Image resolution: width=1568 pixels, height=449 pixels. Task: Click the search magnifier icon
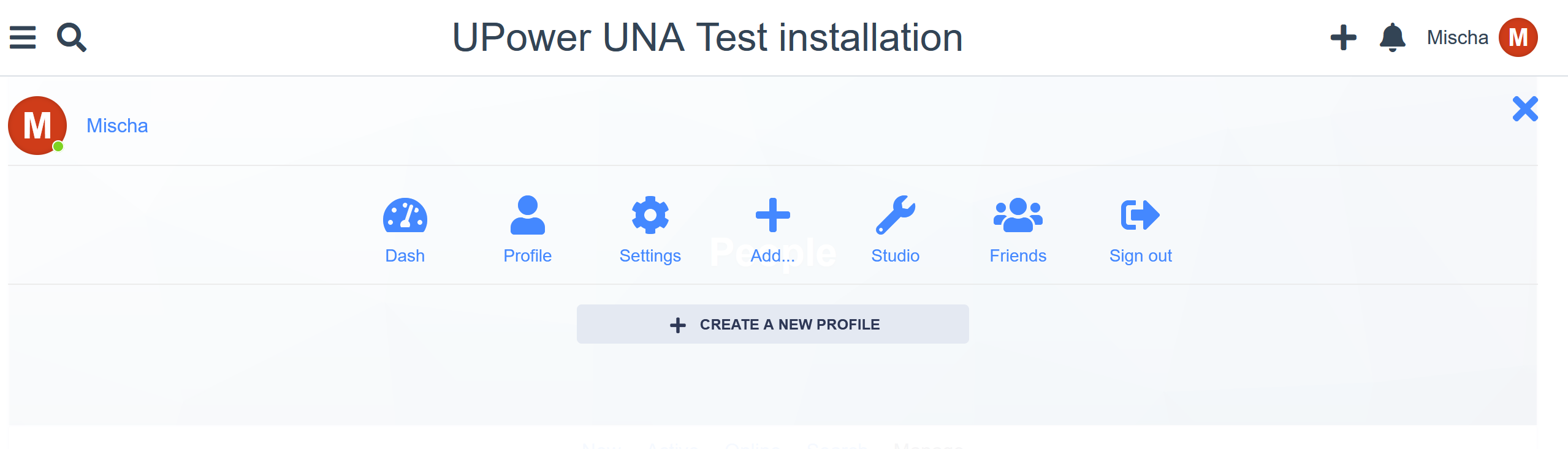[x=72, y=37]
